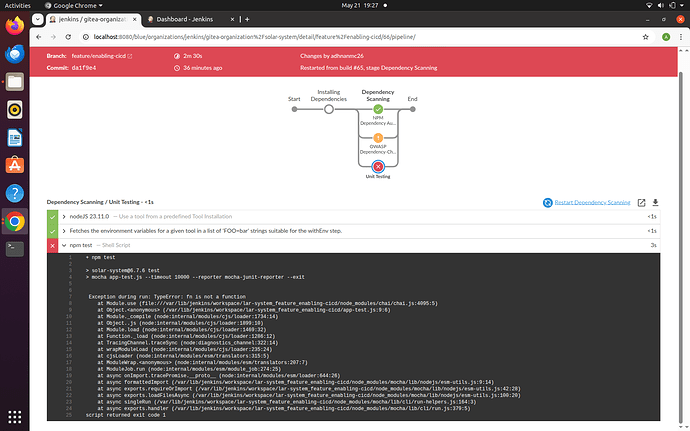Click the pipeline Start node
Viewport: 690px width, 431px height.
click(x=294, y=109)
